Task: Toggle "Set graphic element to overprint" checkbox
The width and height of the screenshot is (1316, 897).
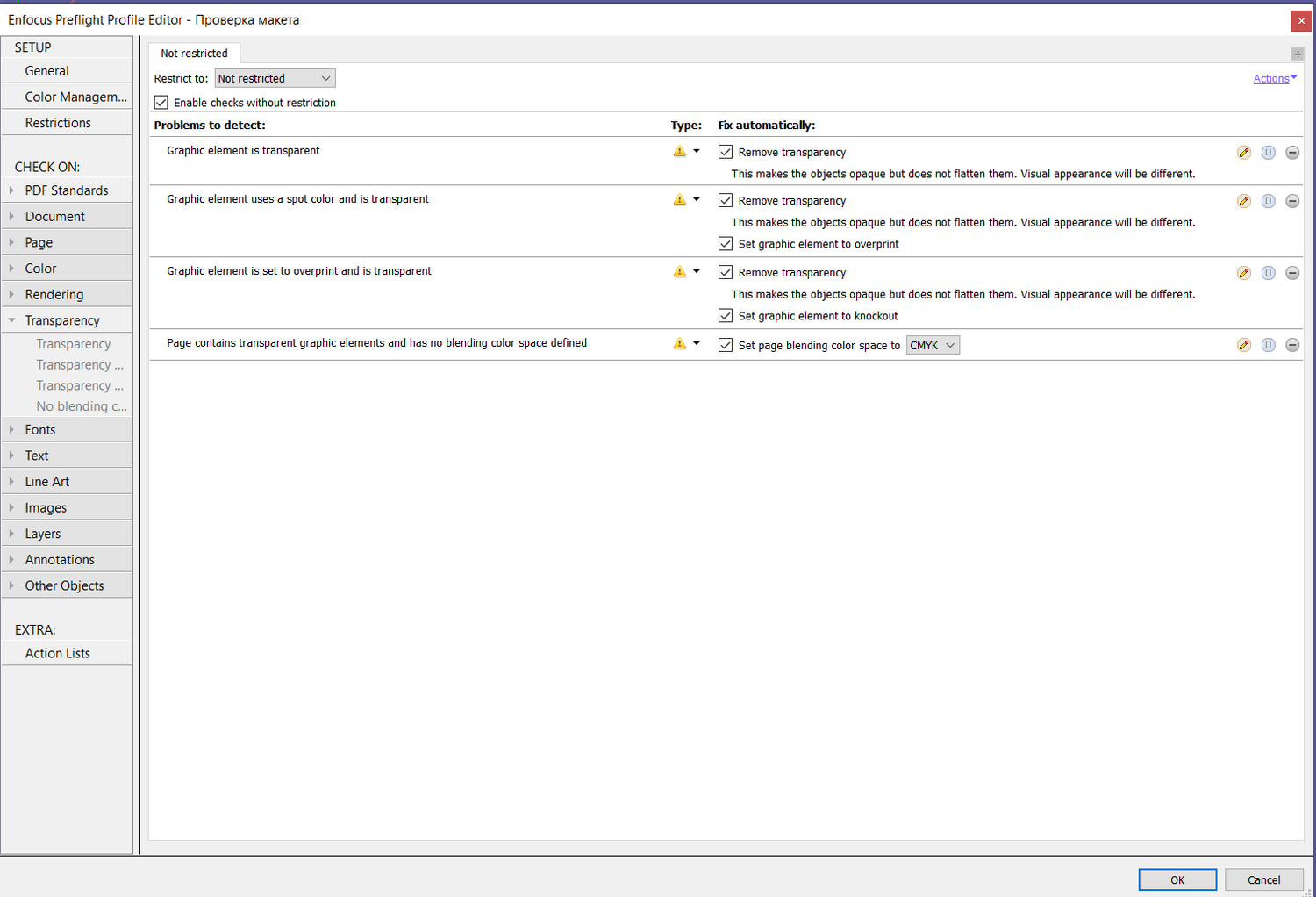Action: (x=726, y=244)
